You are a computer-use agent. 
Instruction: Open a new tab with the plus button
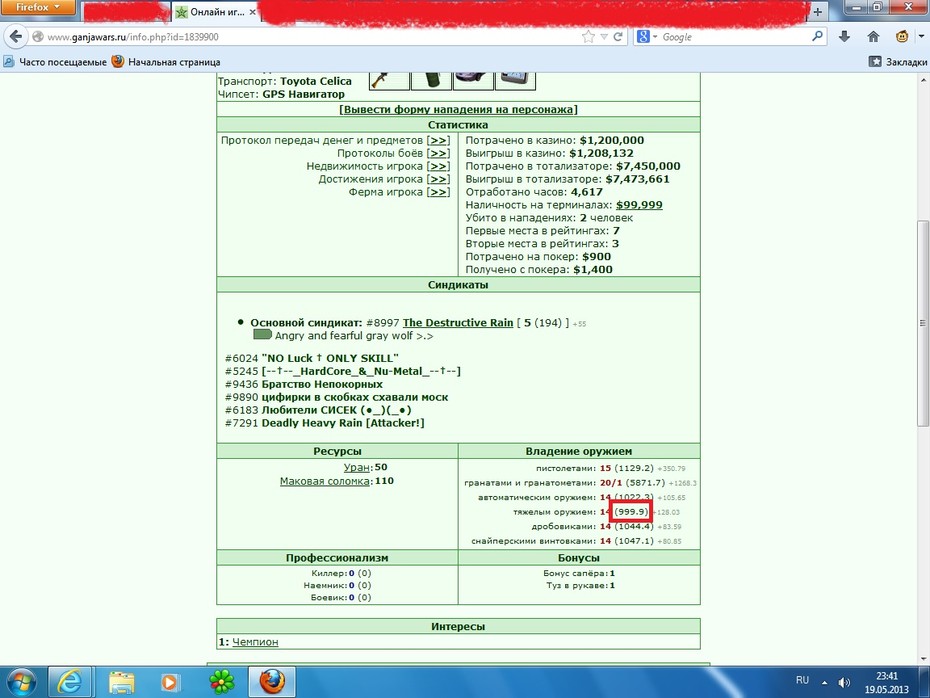click(x=817, y=12)
